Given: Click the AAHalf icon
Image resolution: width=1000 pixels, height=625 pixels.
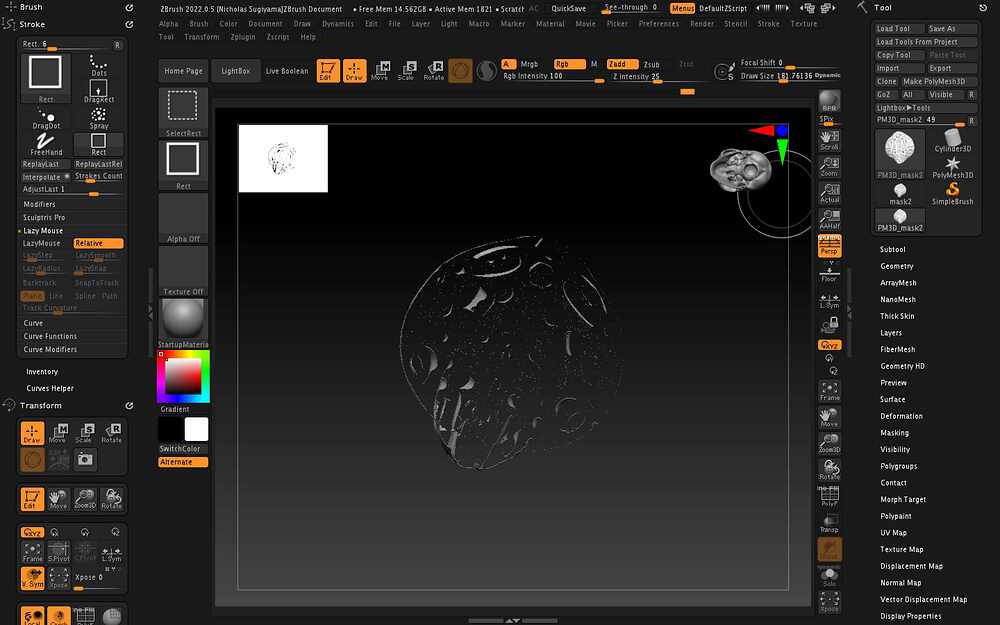Looking at the screenshot, I should click(829, 219).
